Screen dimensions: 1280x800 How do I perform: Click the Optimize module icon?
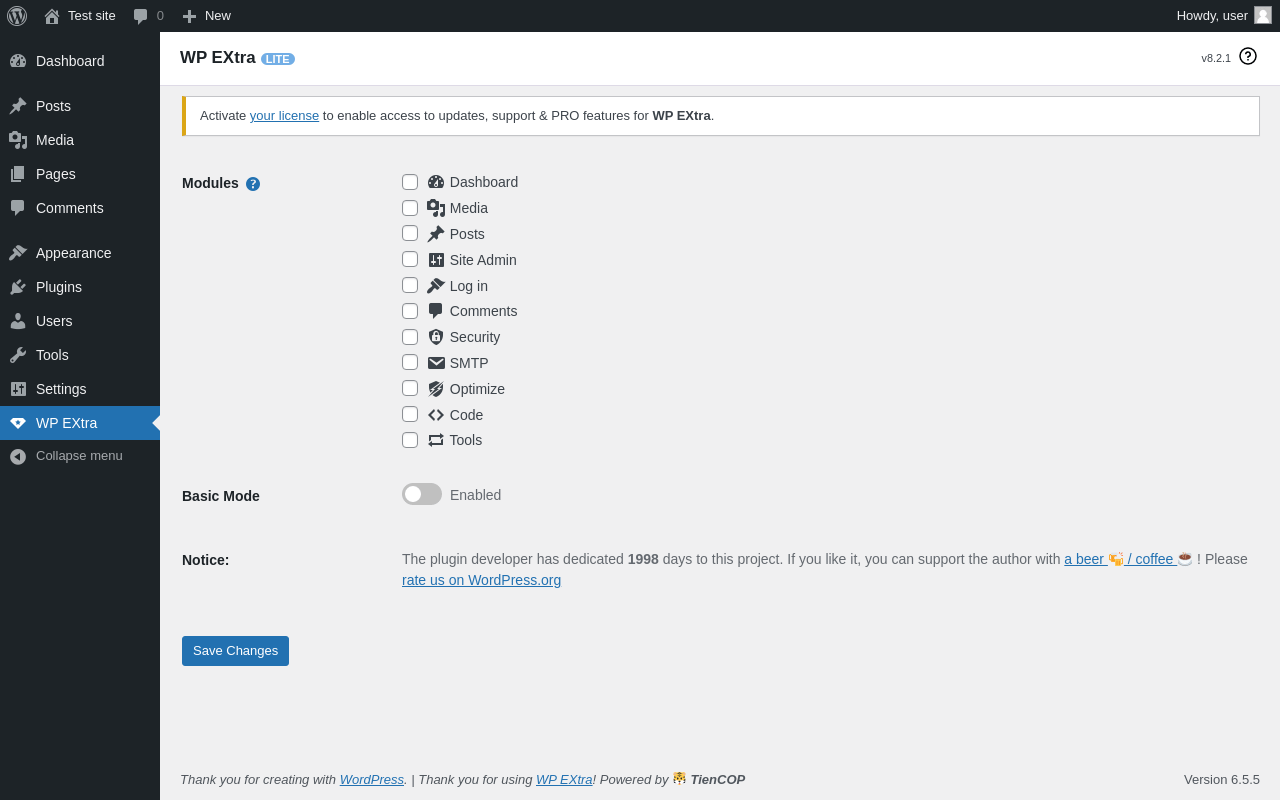[436, 389]
